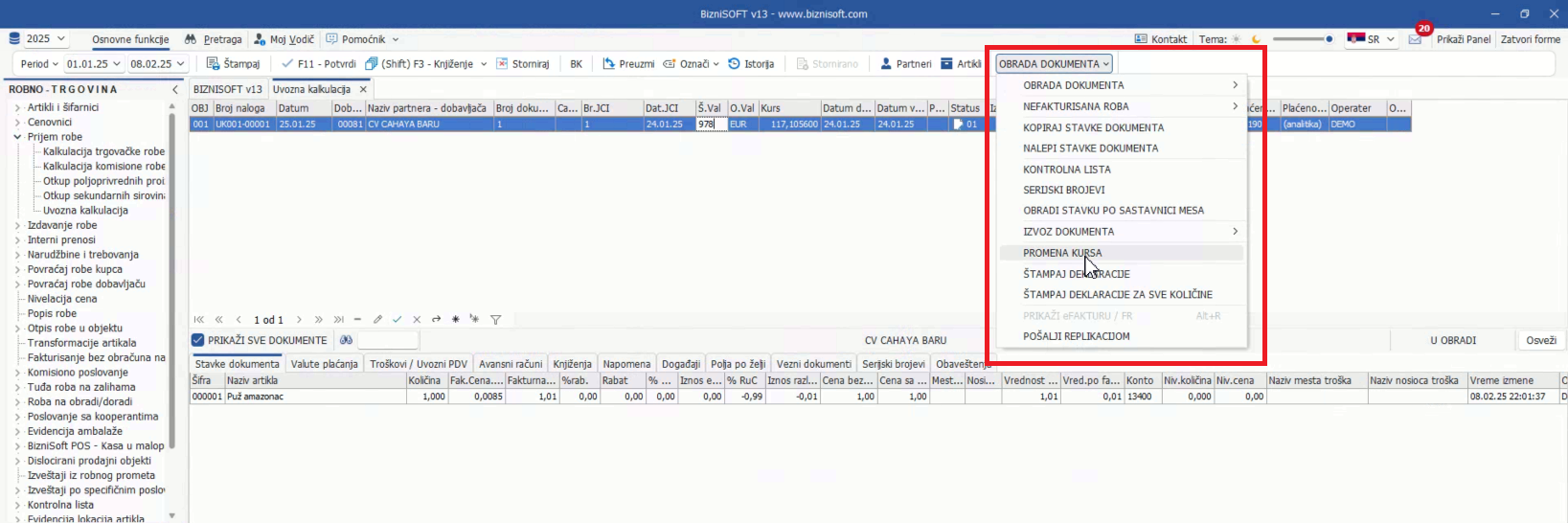Switch to light theme sun icon
This screenshot has width=1568, height=523.
point(1236,39)
